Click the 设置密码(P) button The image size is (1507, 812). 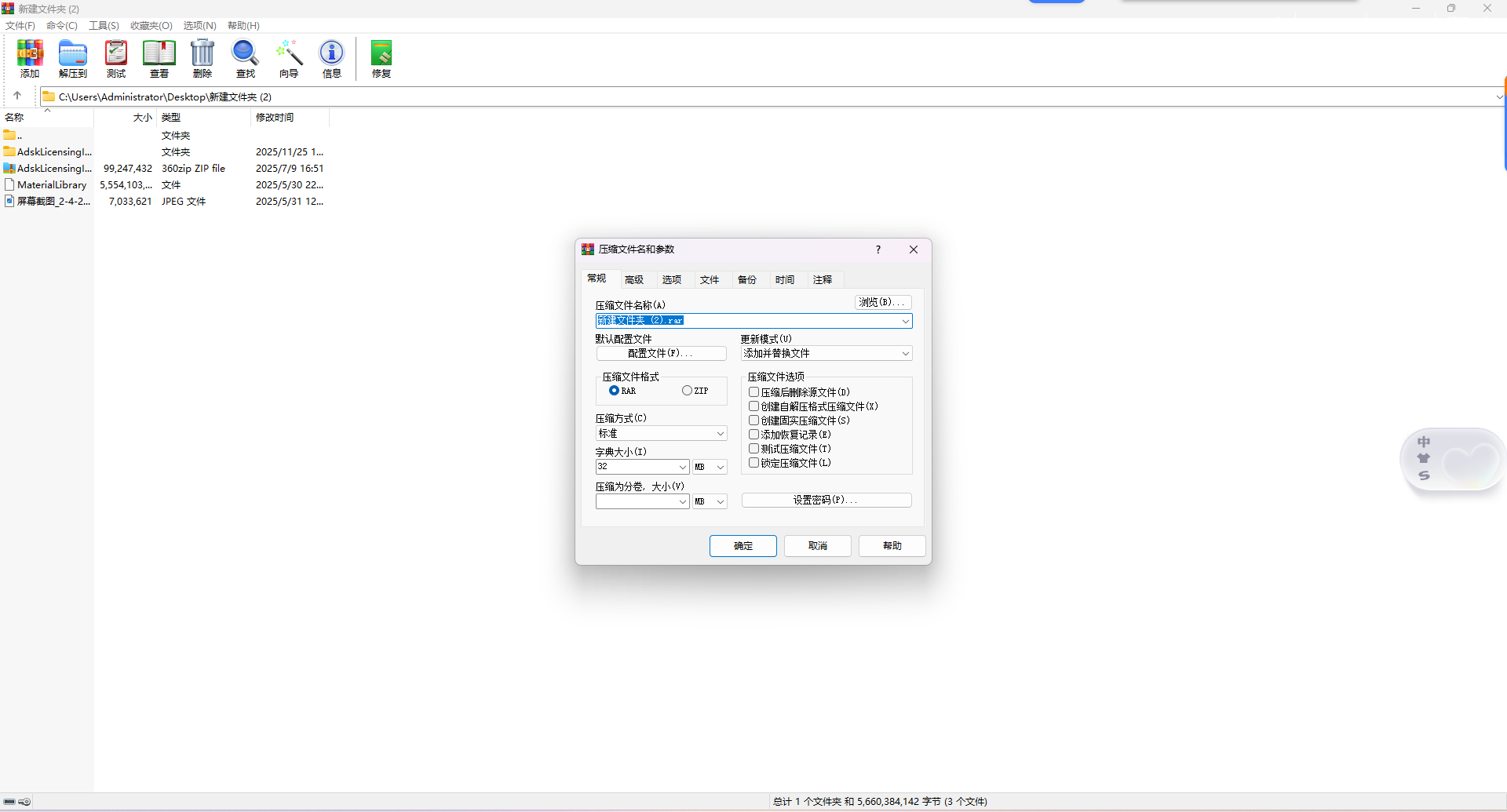[x=826, y=500]
